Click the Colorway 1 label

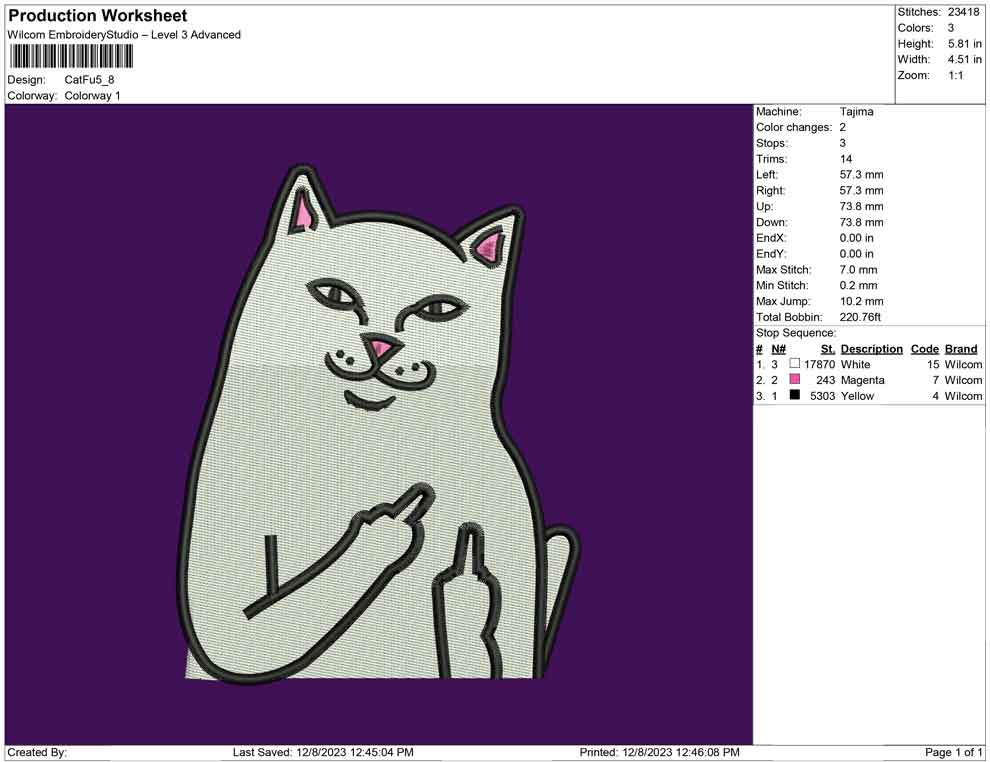coord(93,96)
